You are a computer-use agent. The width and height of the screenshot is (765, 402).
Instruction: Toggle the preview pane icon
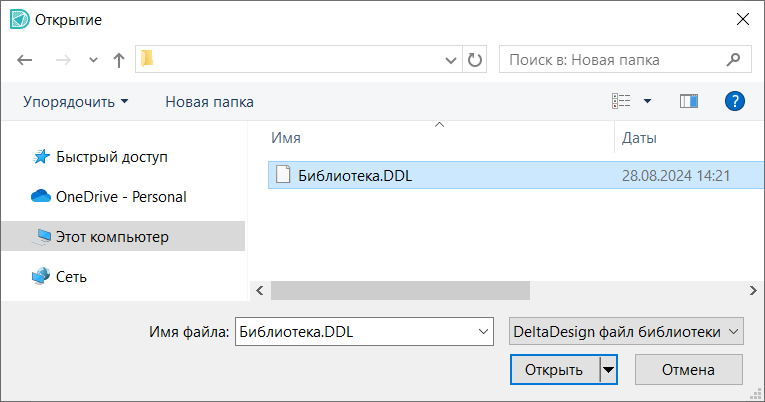[688, 101]
